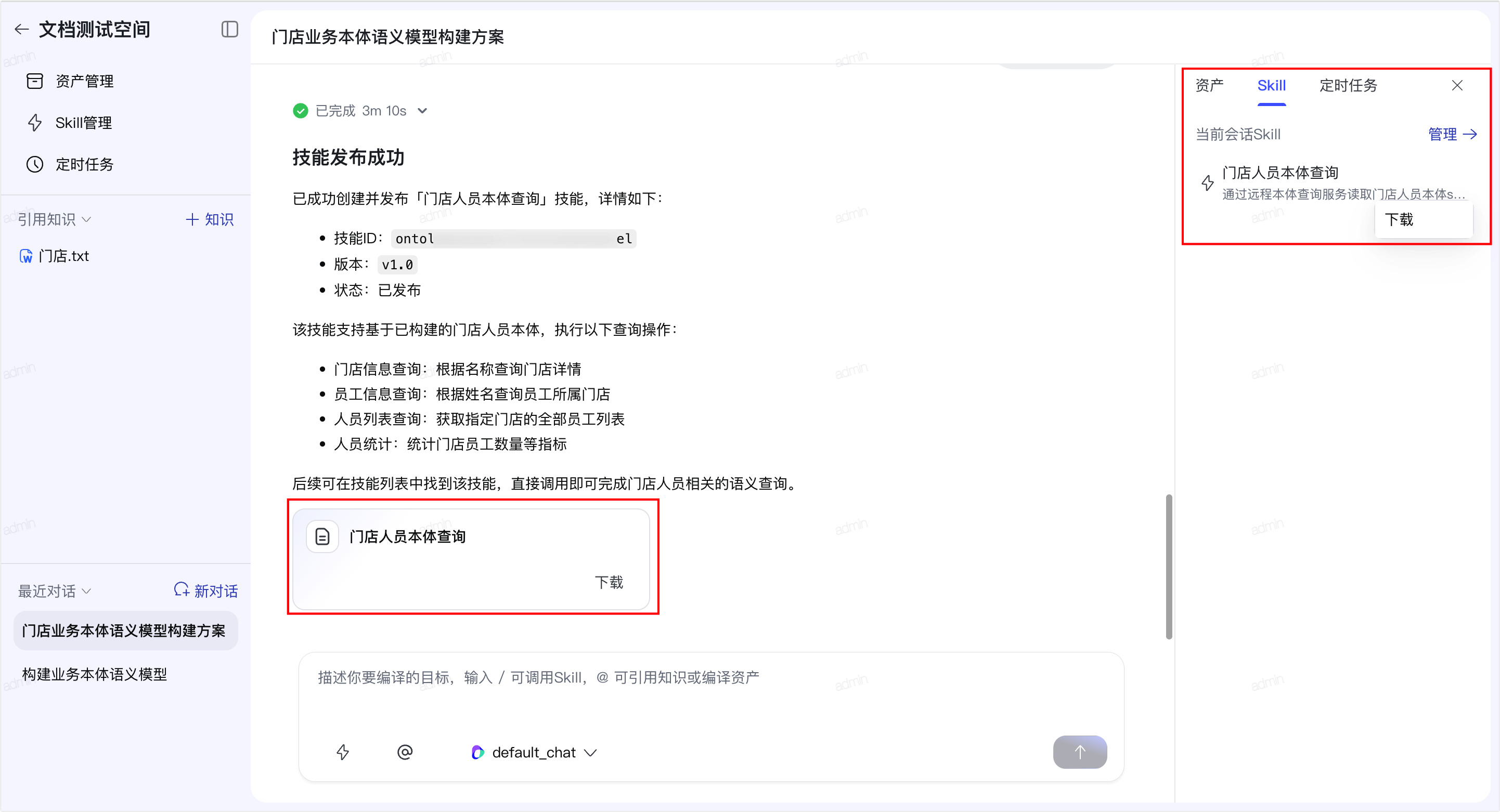Click the back arrow beside 文档测试空间

tap(21, 29)
